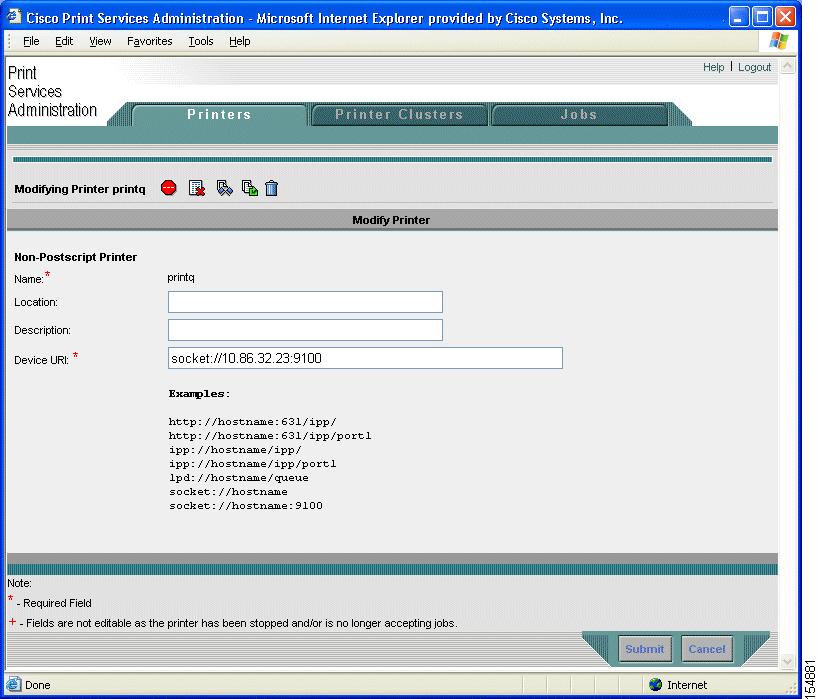Click the Logout link

(754, 67)
